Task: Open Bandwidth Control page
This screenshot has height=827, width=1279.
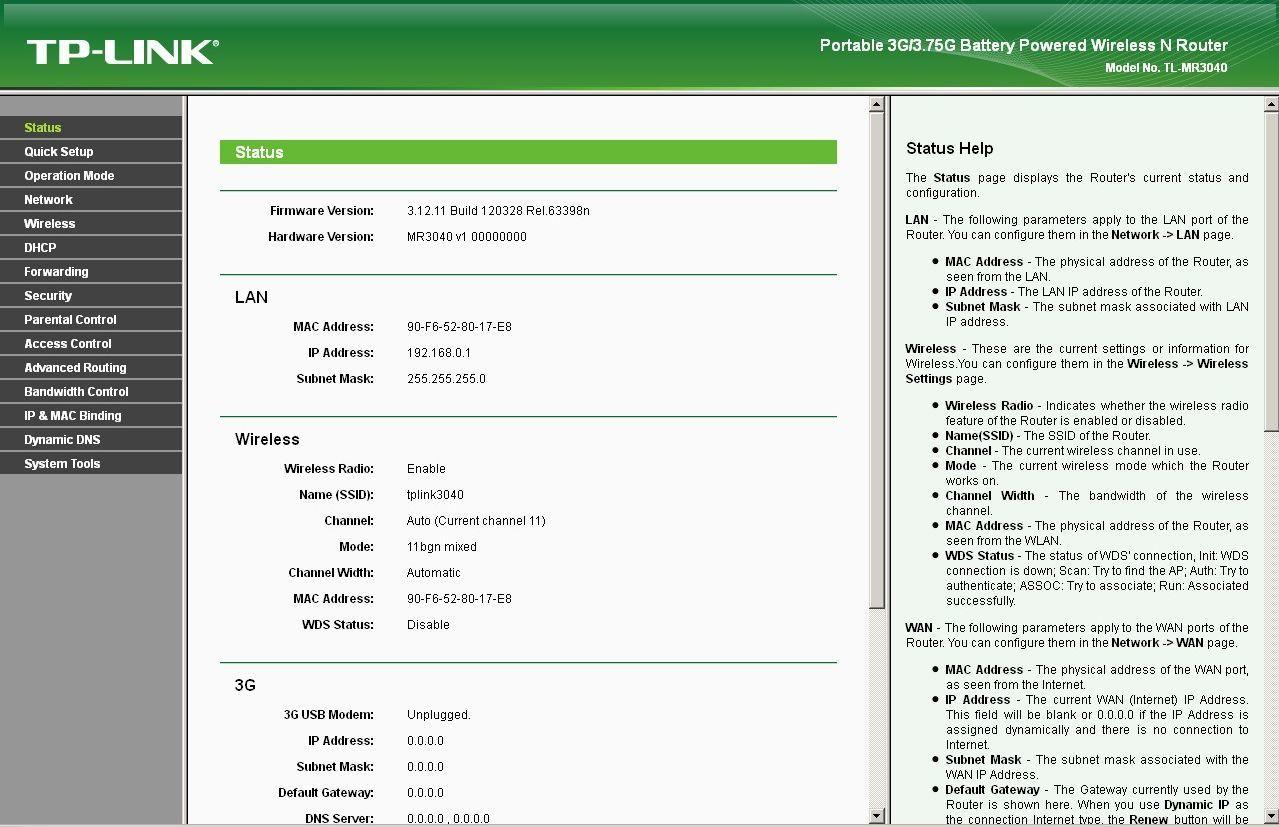Action: pyautogui.click(x=76, y=392)
